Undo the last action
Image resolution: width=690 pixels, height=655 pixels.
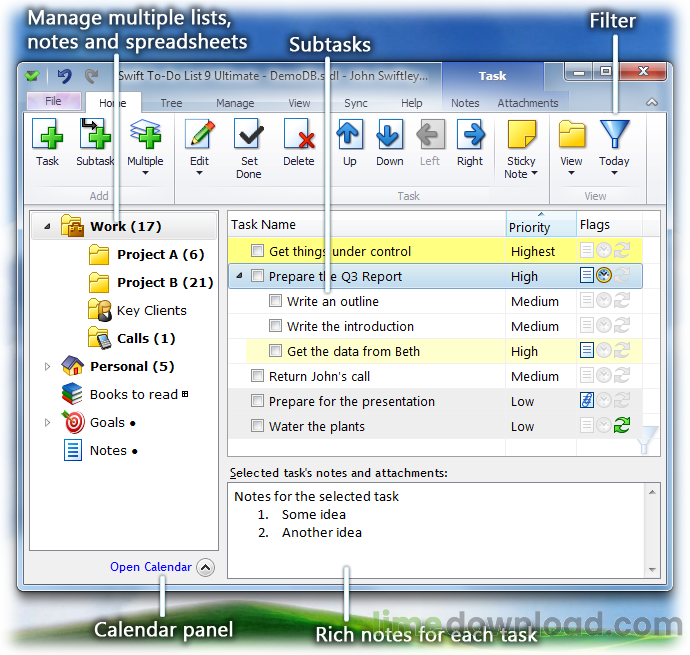pos(65,76)
